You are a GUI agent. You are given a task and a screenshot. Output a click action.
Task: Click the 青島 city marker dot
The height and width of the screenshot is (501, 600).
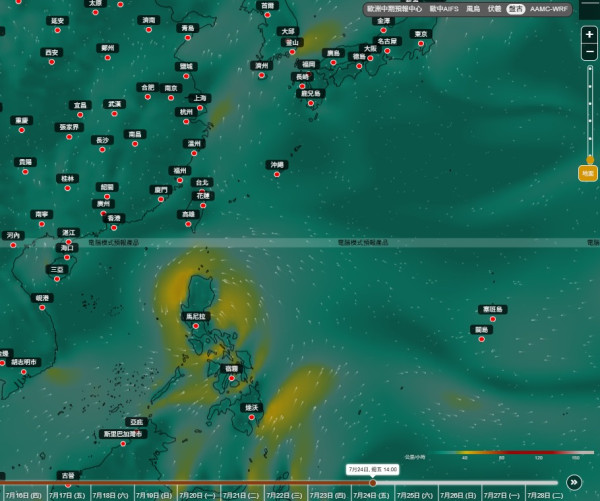point(188,38)
